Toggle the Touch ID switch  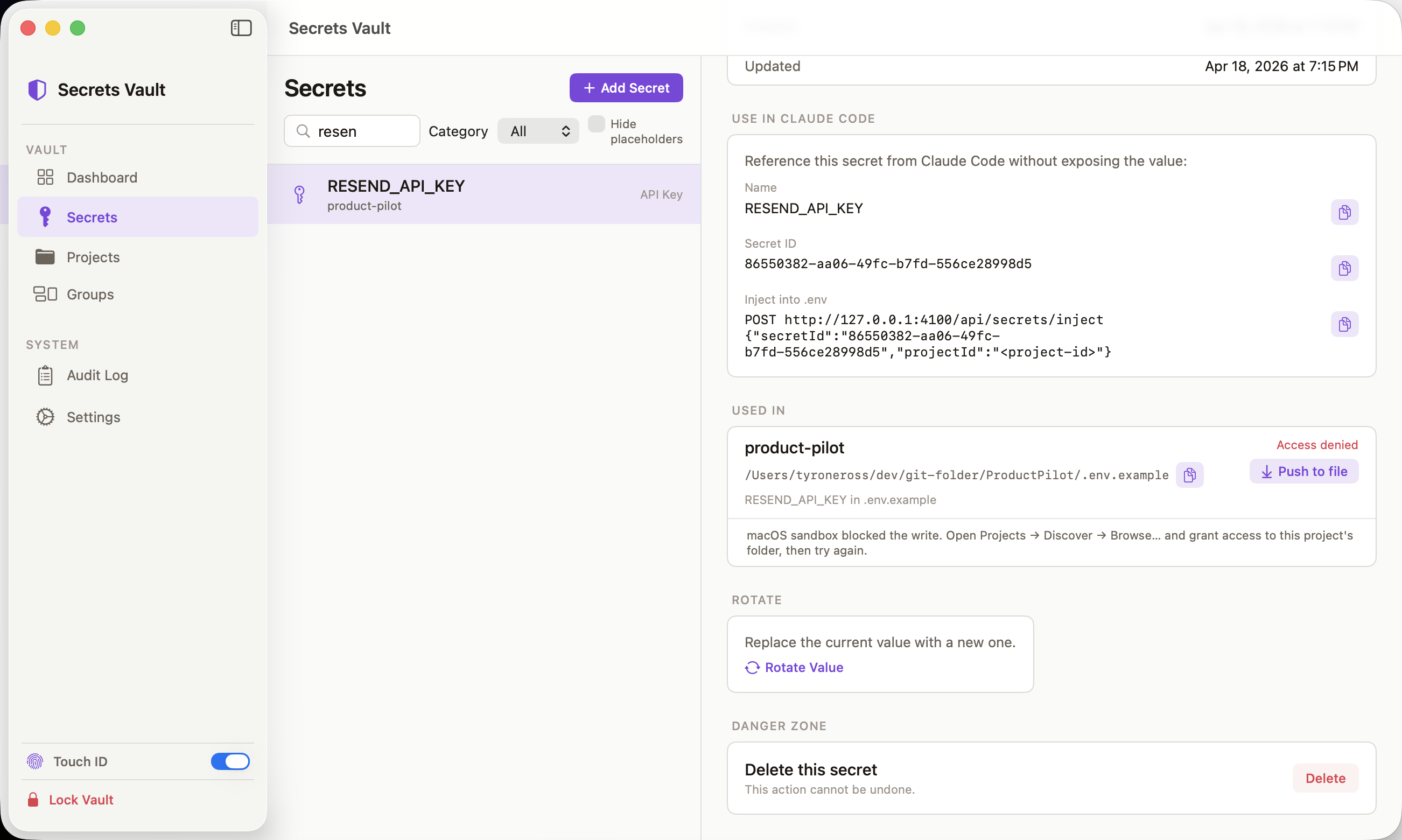coord(230,761)
